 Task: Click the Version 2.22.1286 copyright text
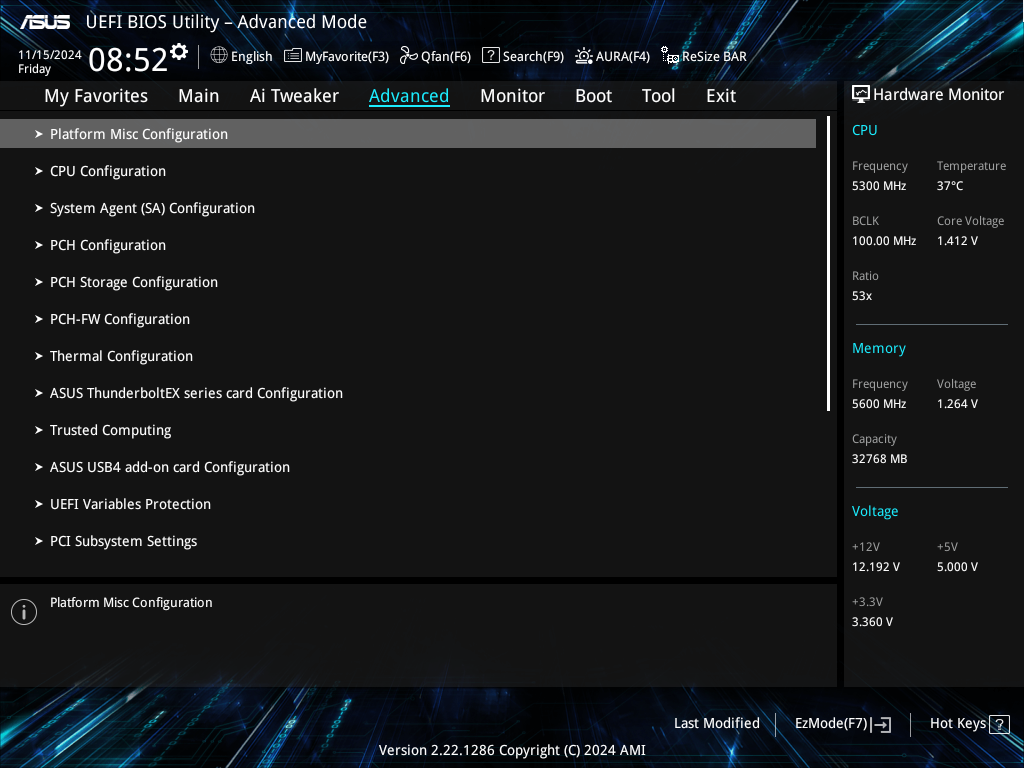pyautogui.click(x=512, y=750)
